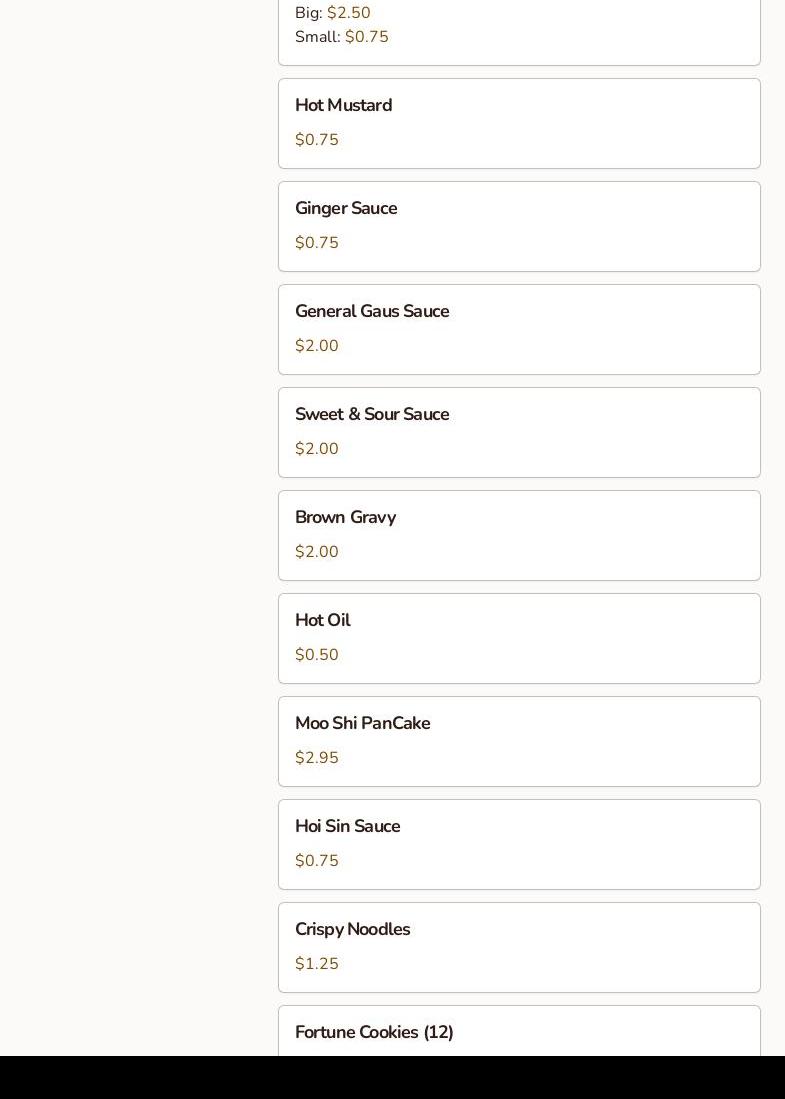Click the $2.95 Moo Shi PanCake price
The width and height of the screenshot is (785, 1099).
tap(317, 758)
